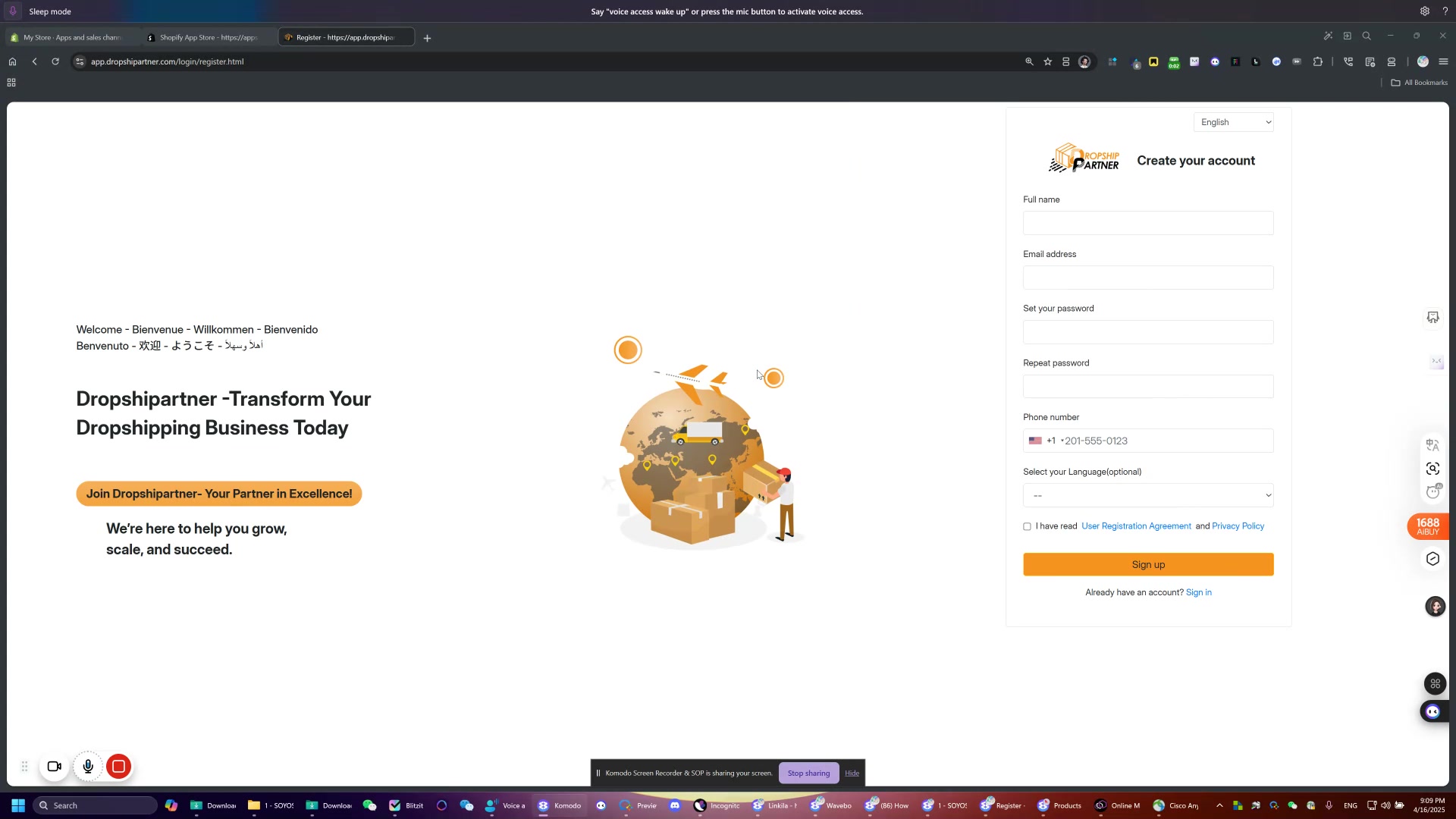Open the Cisco AnyConnect taskbar item
The height and width of the screenshot is (819, 1456).
point(1176,805)
